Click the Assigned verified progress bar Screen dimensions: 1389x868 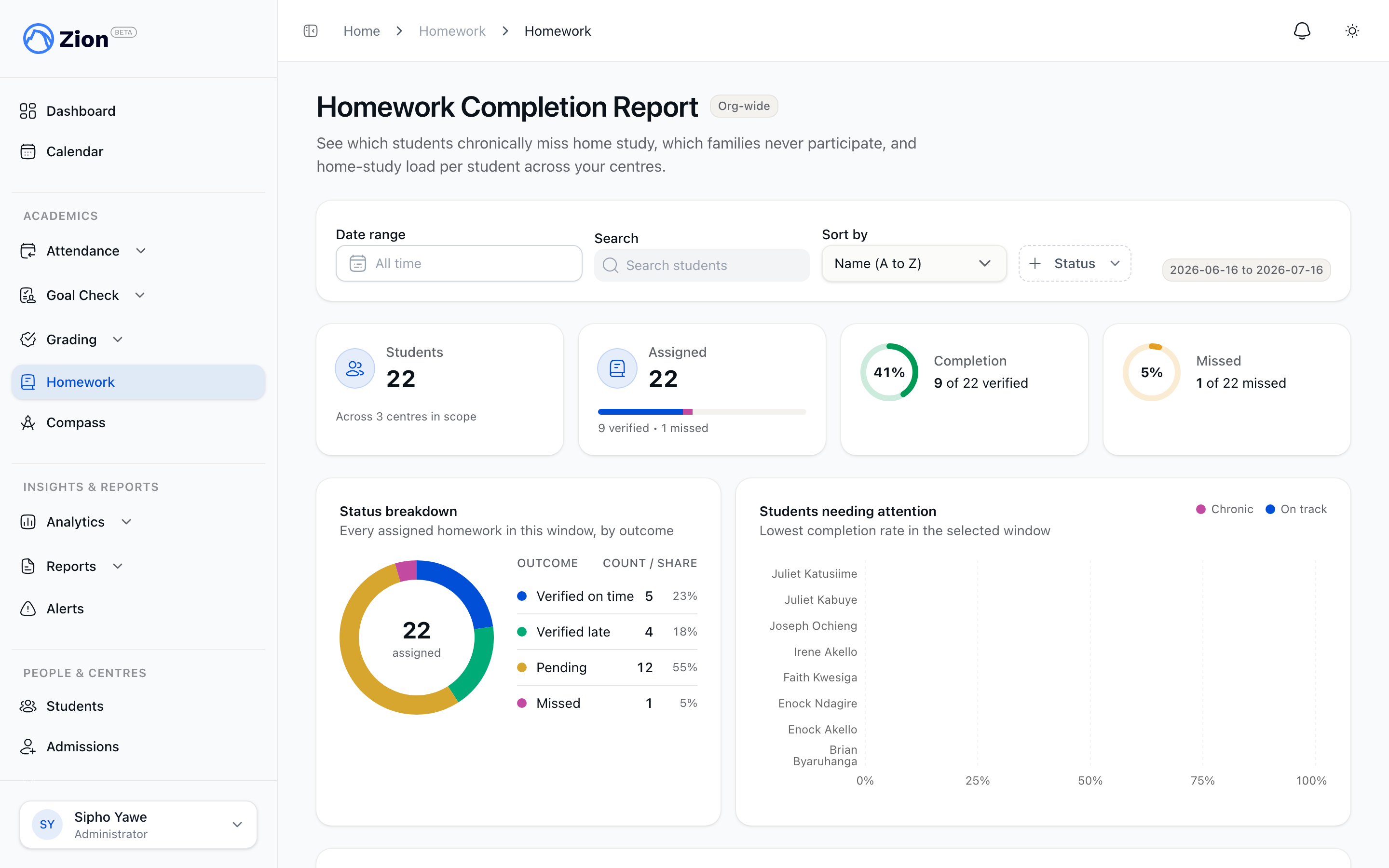(702, 412)
